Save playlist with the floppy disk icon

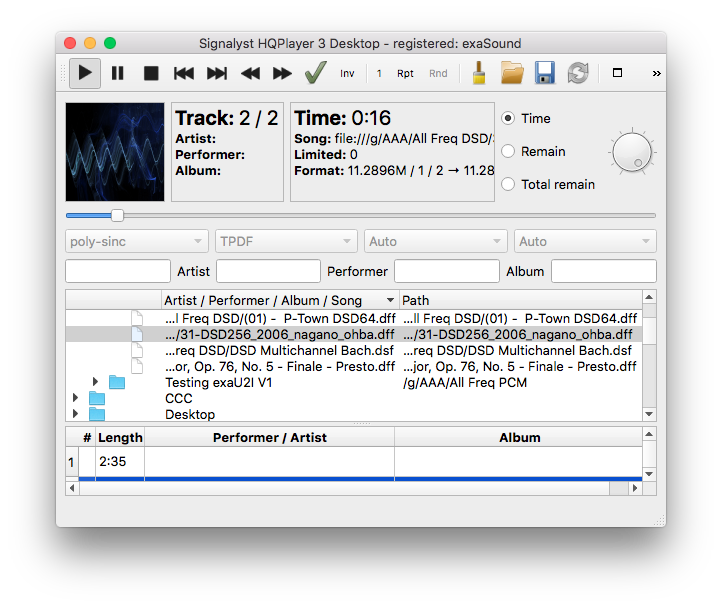[x=545, y=73]
